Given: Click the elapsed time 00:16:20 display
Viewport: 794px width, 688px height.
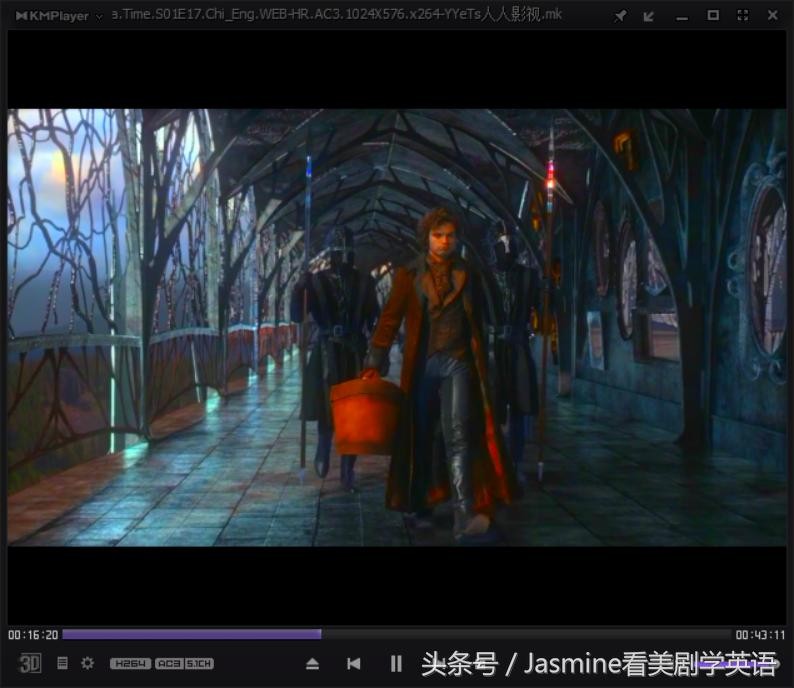Looking at the screenshot, I should [33, 635].
